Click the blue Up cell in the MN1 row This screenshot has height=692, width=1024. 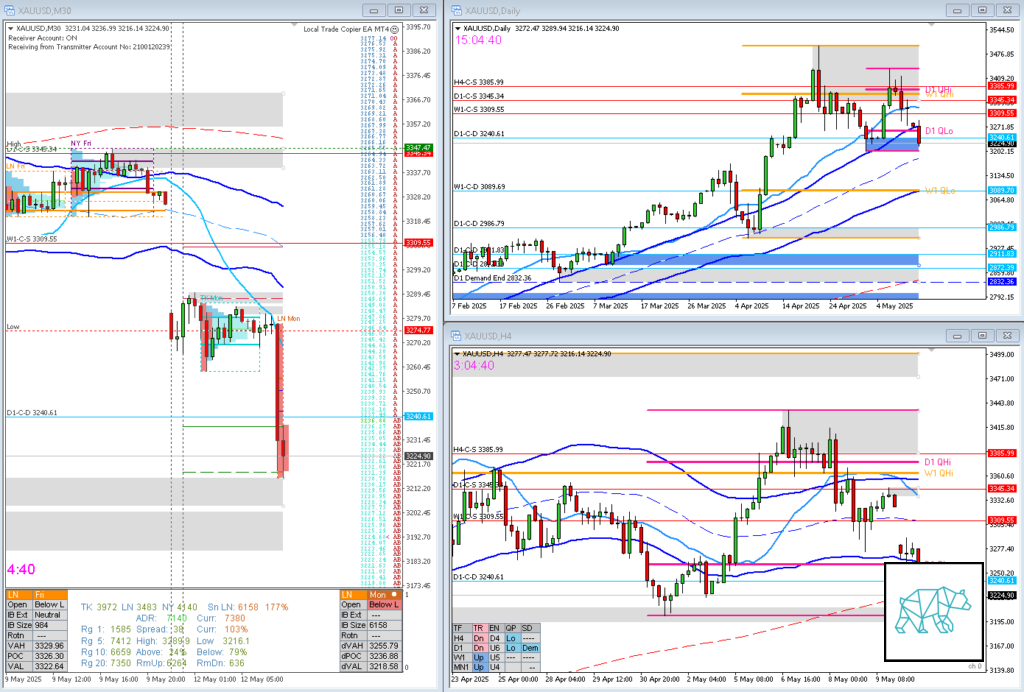tap(479, 667)
